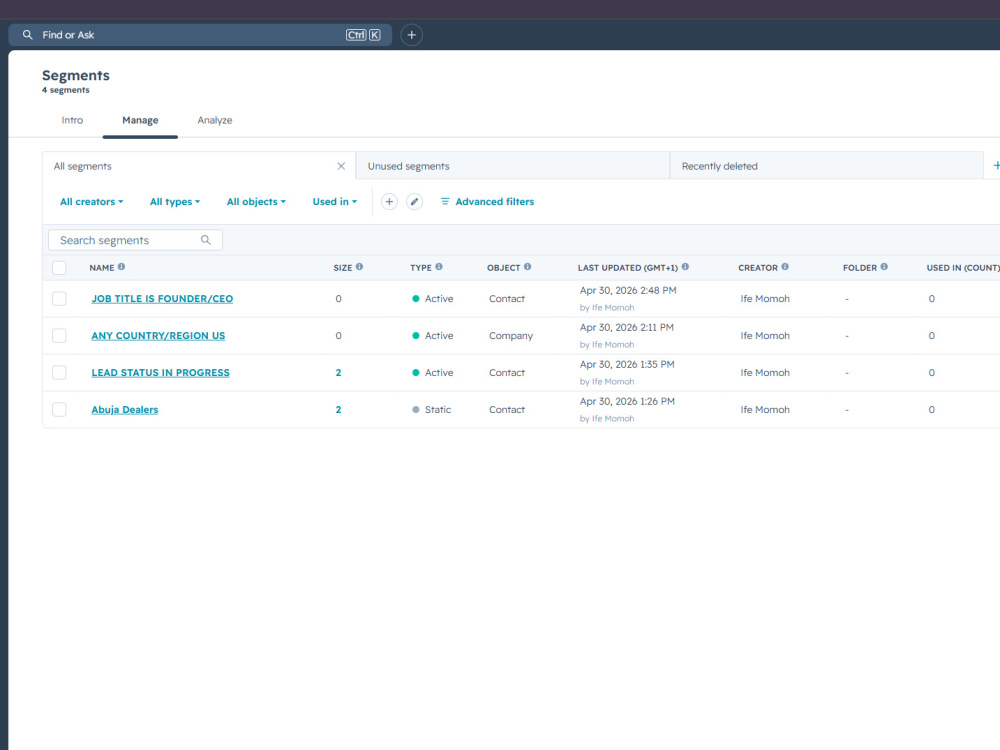Show info for LAST UPDATED column
This screenshot has height=750, width=1000.
[x=685, y=267]
